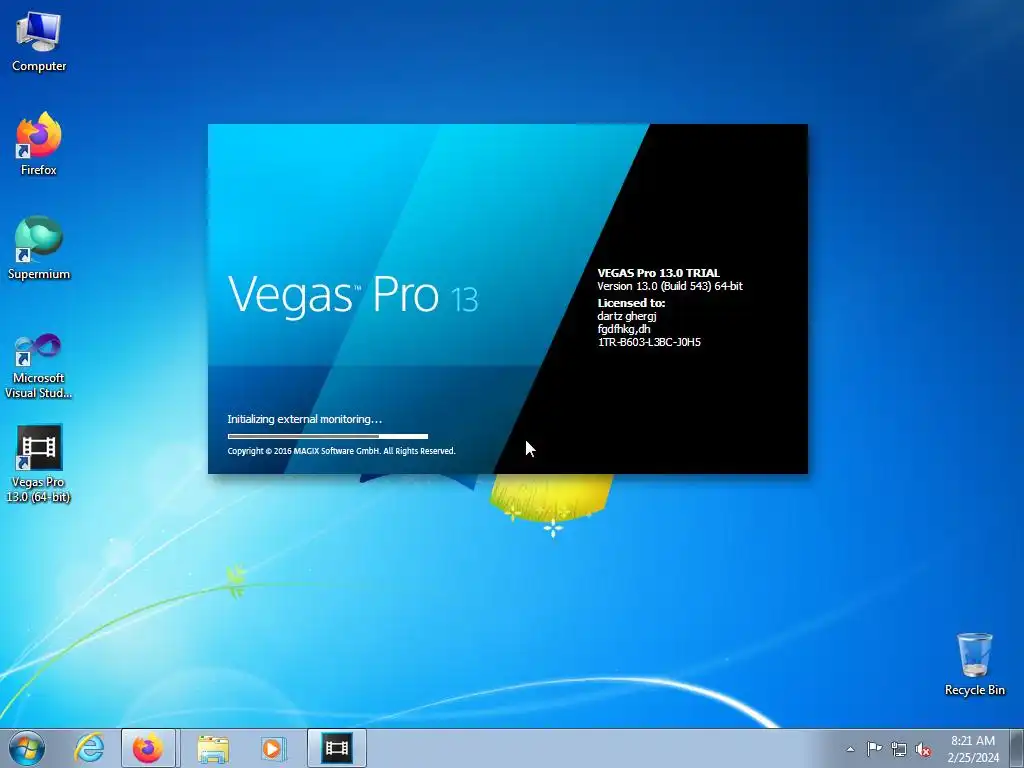The height and width of the screenshot is (768, 1024).
Task: Select the Microsoft Visual Studio desktop shortcut
Action: [x=39, y=366]
